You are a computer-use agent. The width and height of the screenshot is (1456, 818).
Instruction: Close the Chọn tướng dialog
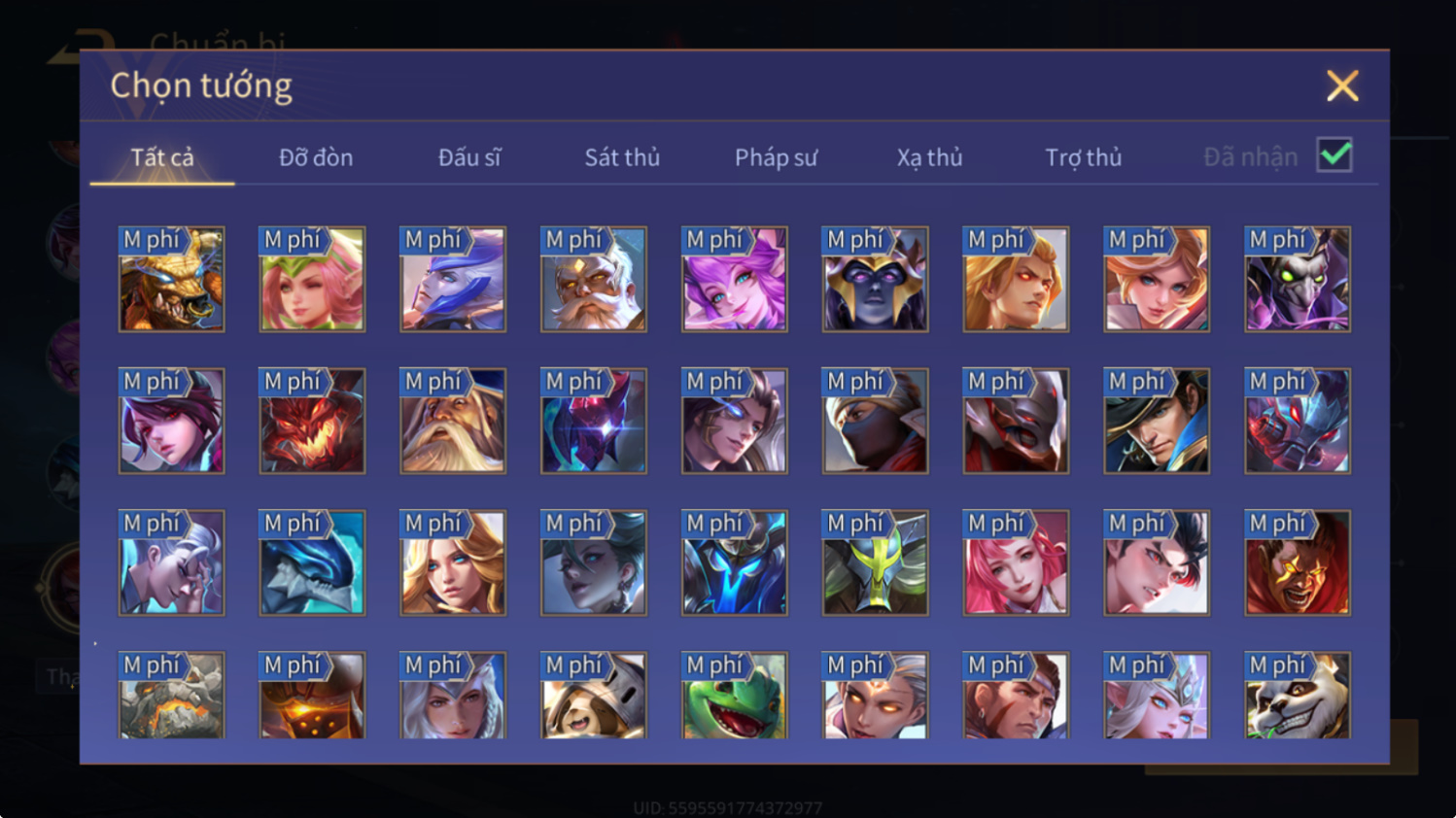tap(1342, 86)
